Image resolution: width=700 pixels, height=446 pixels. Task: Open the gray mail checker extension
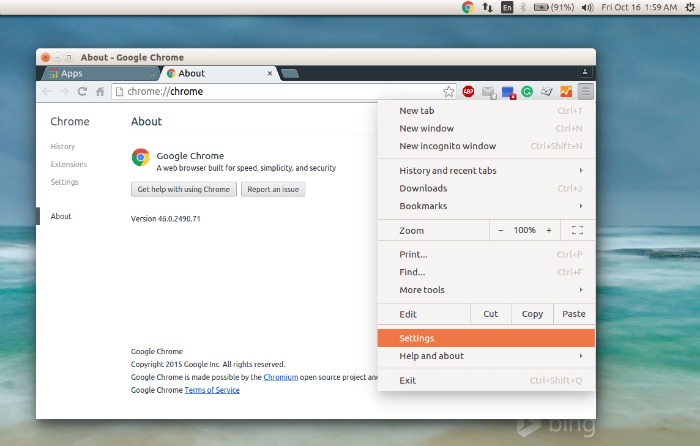coord(488,92)
